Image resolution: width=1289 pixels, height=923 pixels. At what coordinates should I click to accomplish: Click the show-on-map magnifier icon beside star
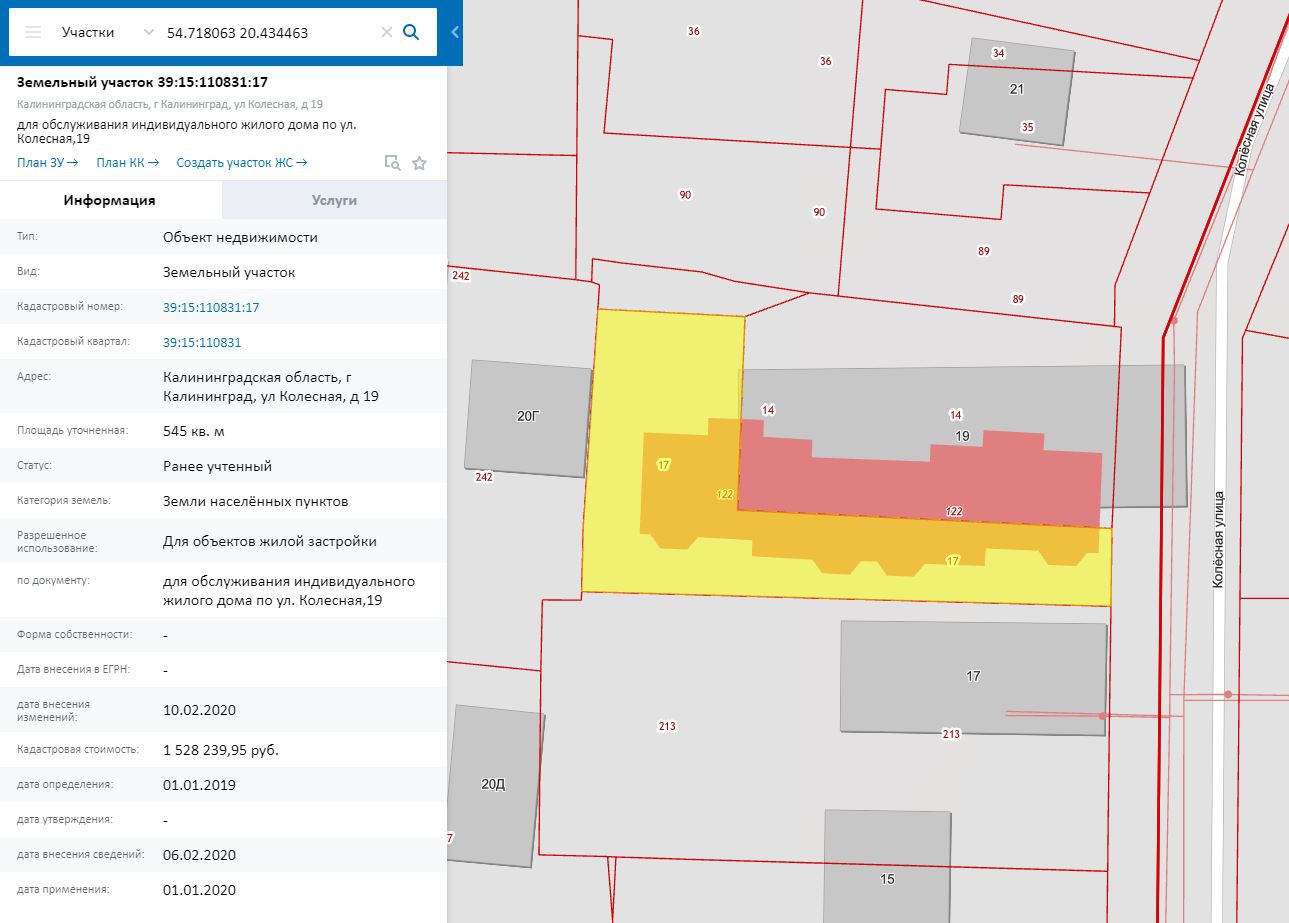(393, 163)
